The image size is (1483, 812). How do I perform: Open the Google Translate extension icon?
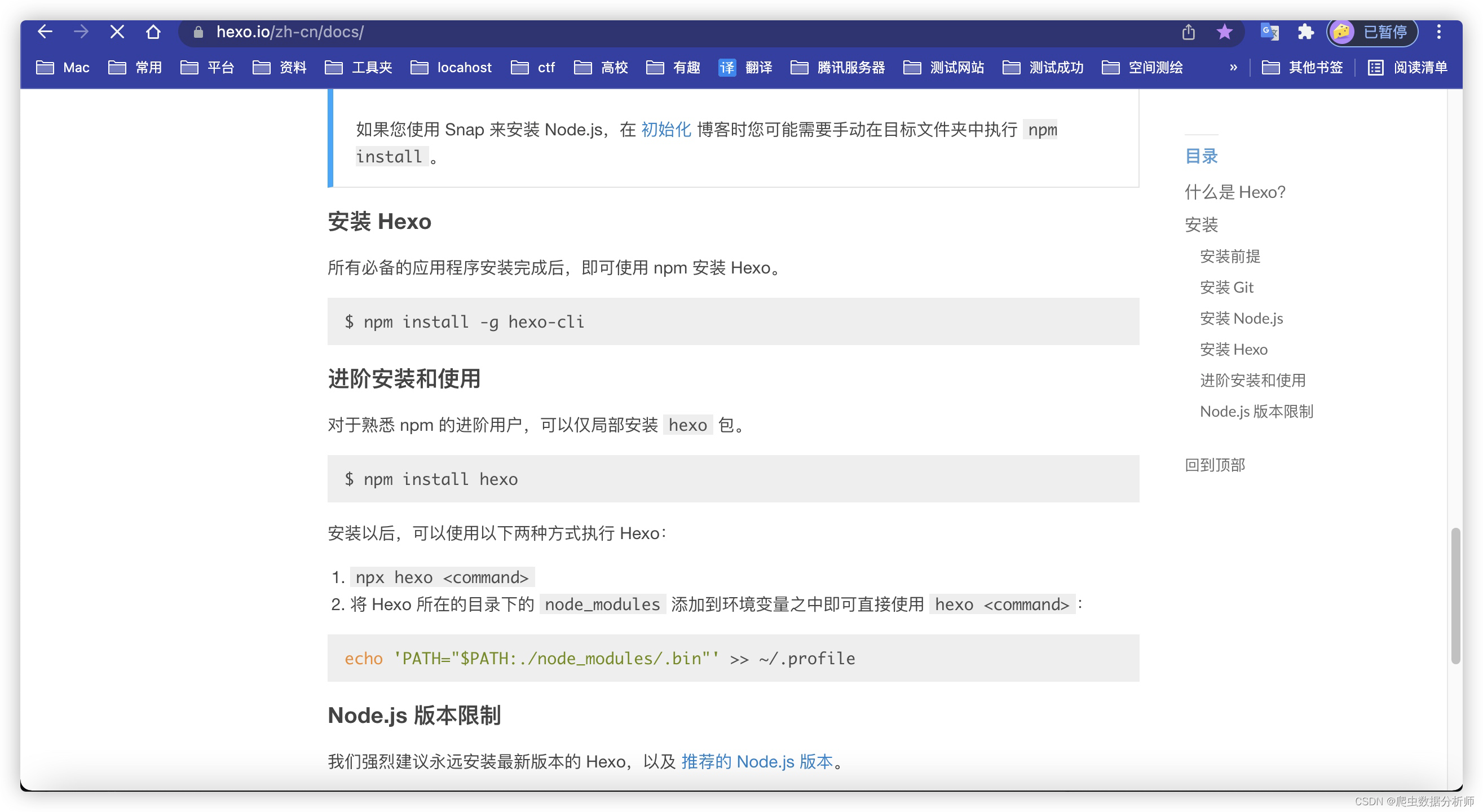(1269, 32)
